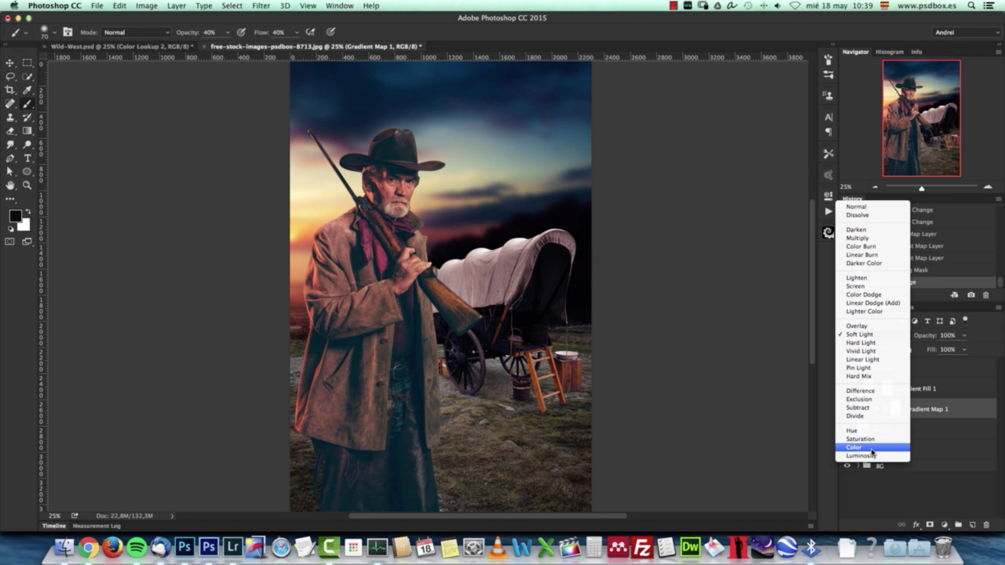Click the foreground color swatch
The image size is (1005, 565).
point(15,216)
